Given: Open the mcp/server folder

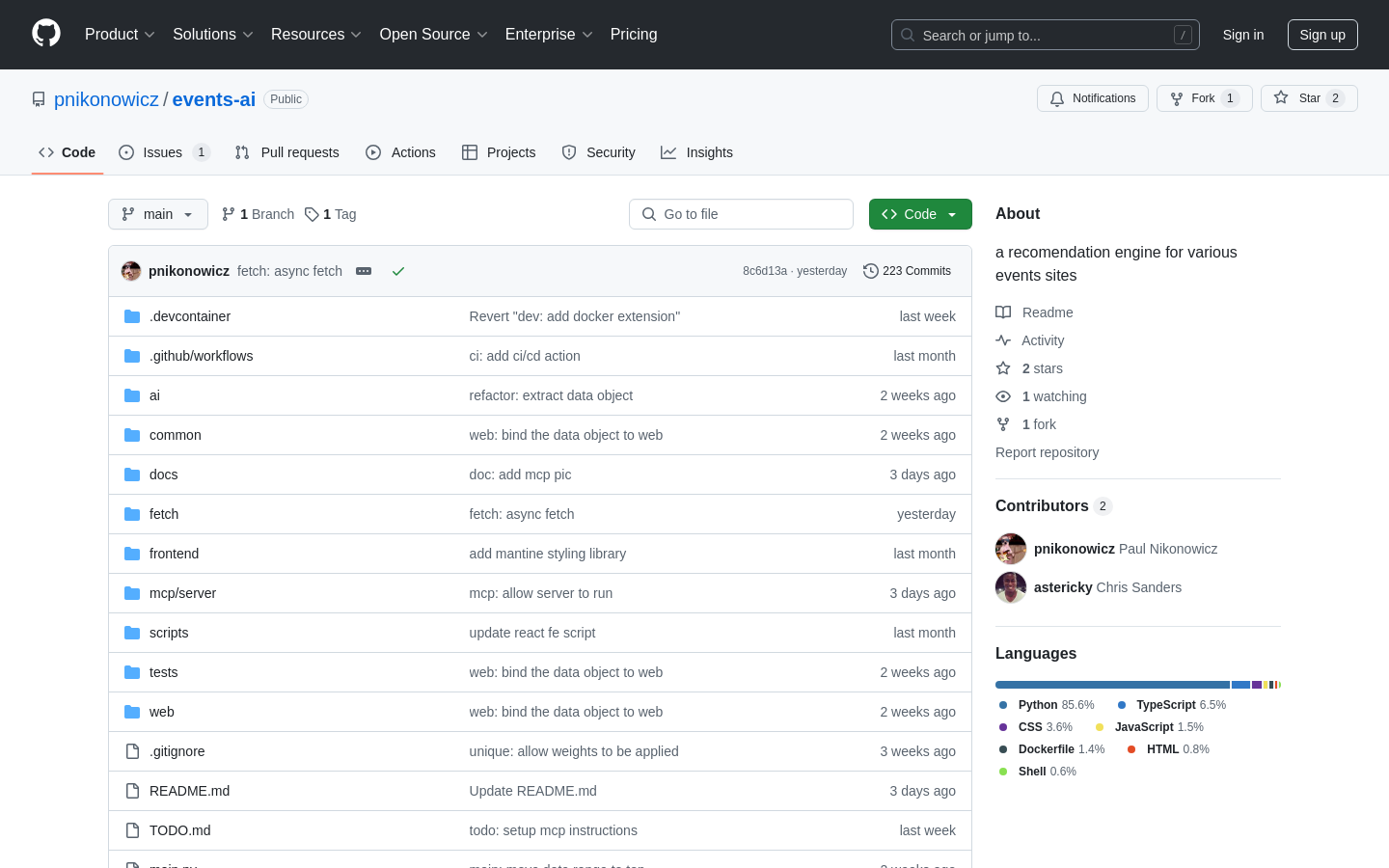Looking at the screenshot, I should point(182,593).
